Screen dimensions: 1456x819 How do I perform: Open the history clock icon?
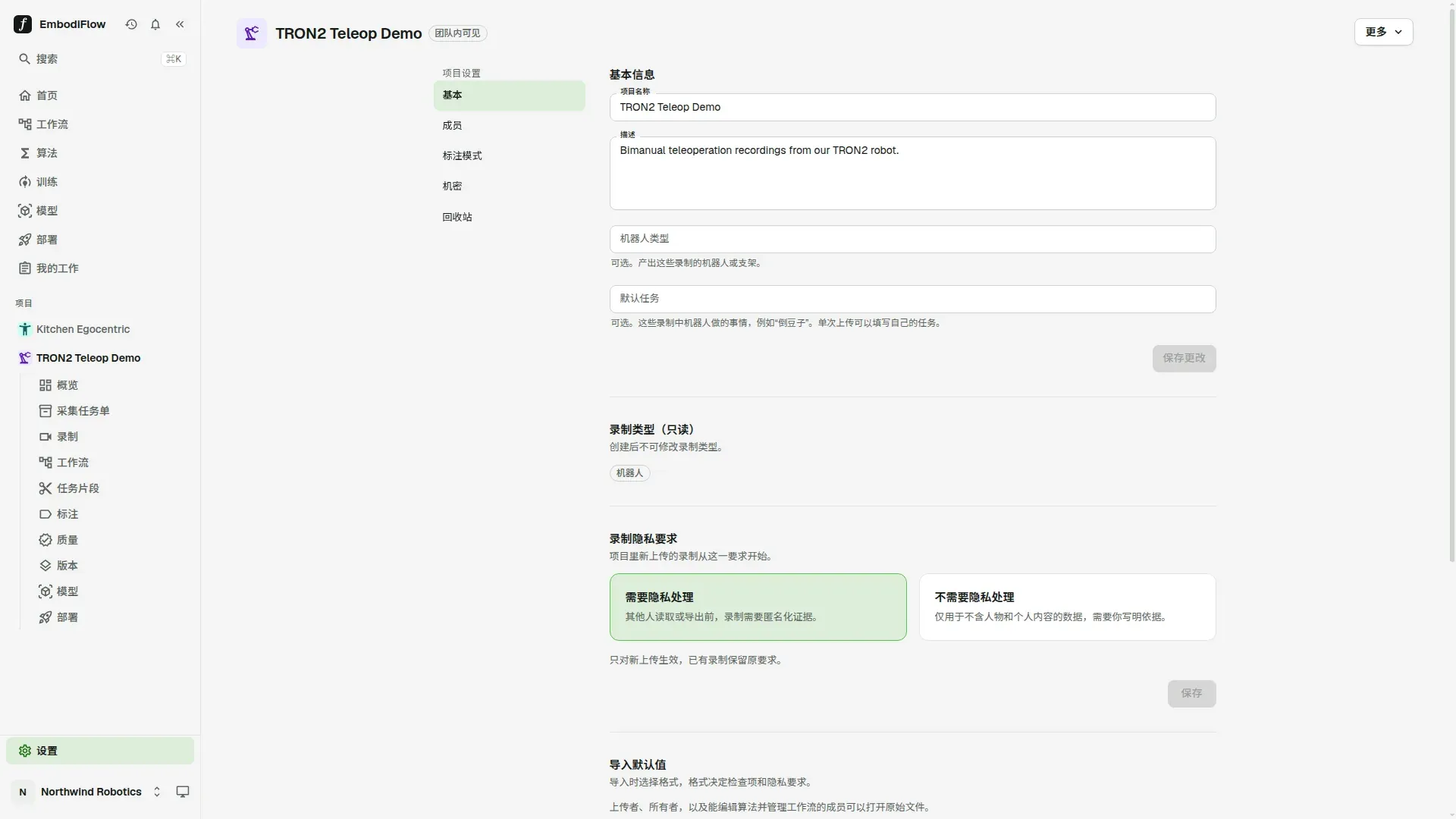click(131, 24)
